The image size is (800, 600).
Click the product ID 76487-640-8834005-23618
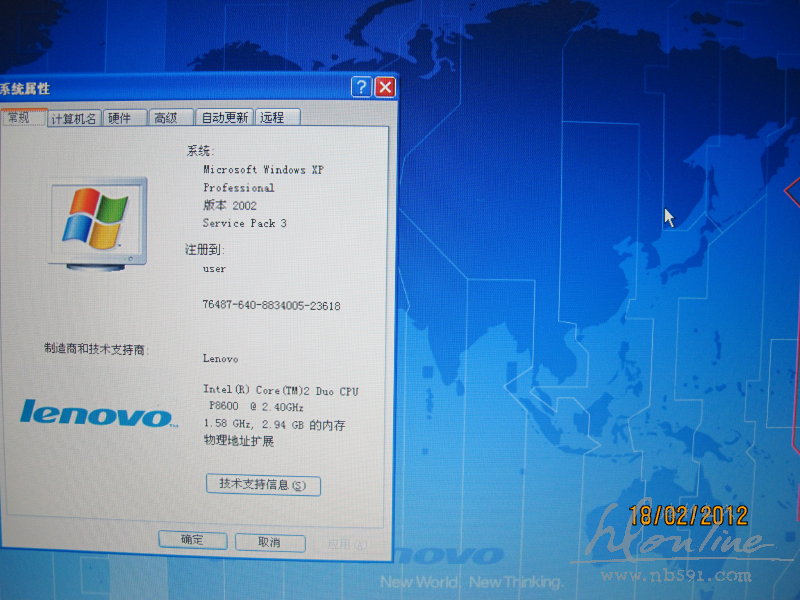[x=271, y=305]
